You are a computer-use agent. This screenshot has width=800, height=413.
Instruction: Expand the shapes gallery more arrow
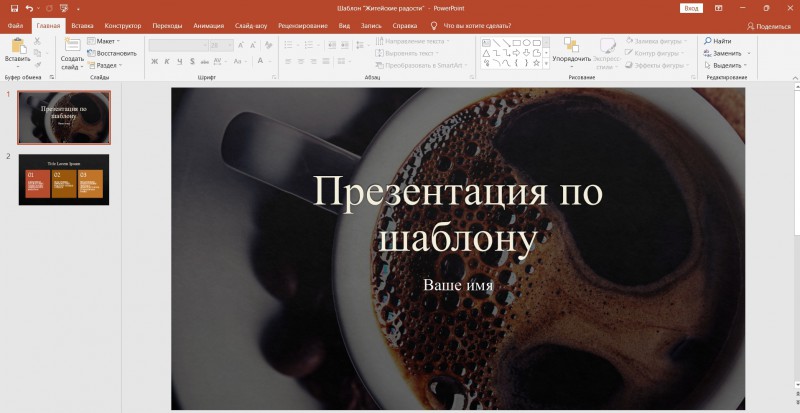pos(546,64)
